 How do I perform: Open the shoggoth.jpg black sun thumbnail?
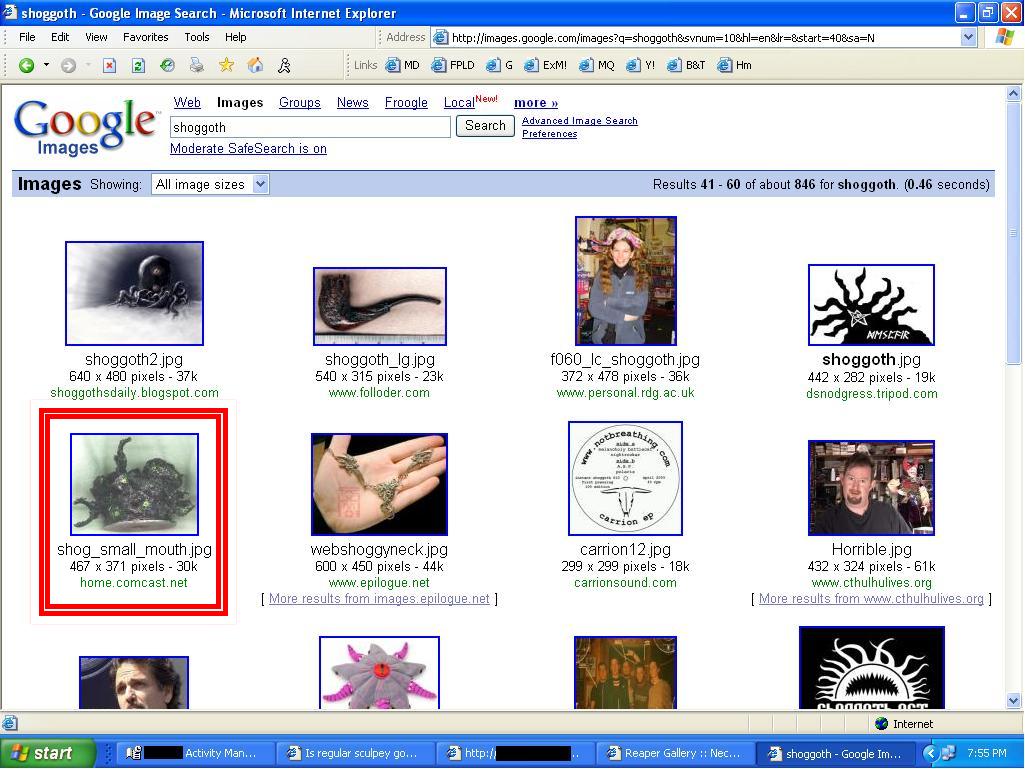point(871,305)
